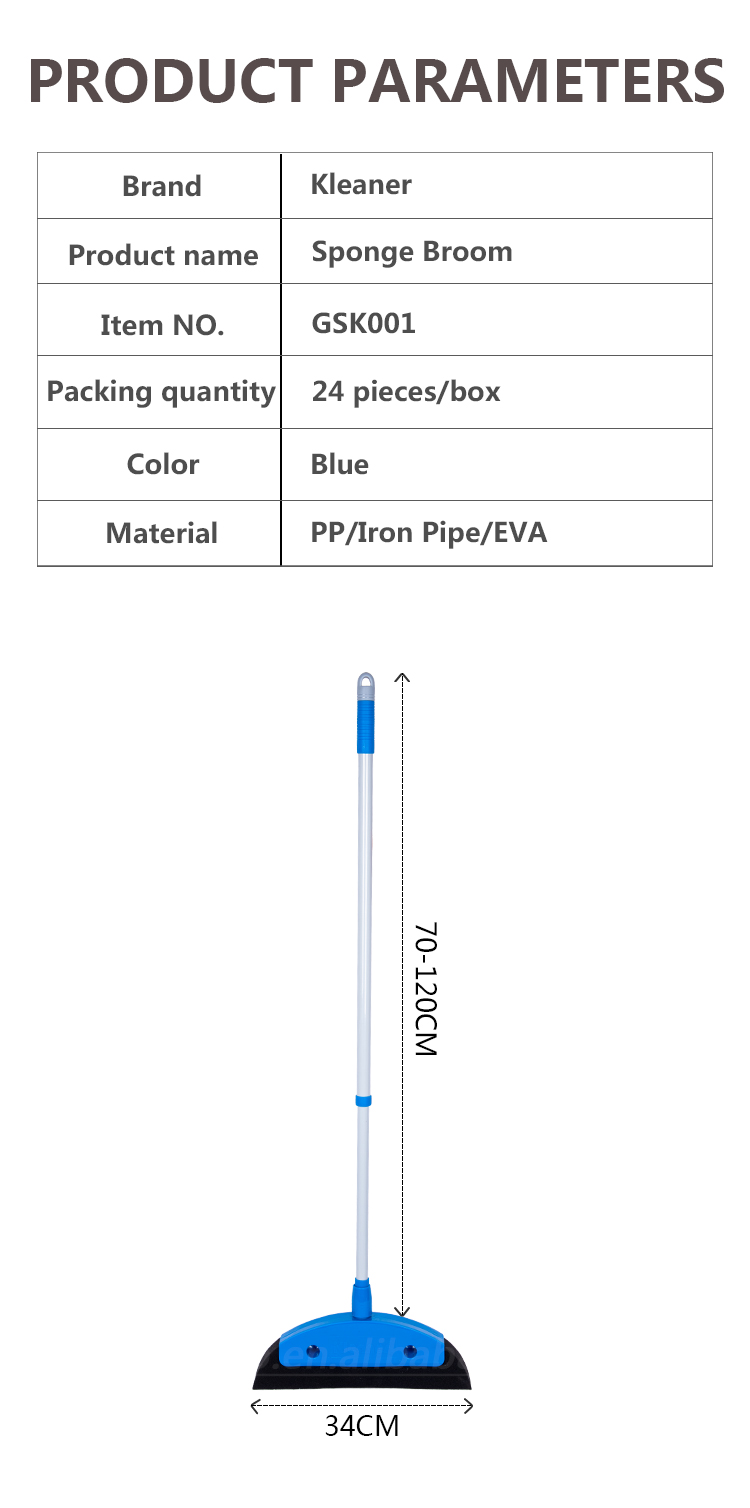The image size is (750, 1508).
Task: Click the Packing quantity label
Action: tap(161, 392)
